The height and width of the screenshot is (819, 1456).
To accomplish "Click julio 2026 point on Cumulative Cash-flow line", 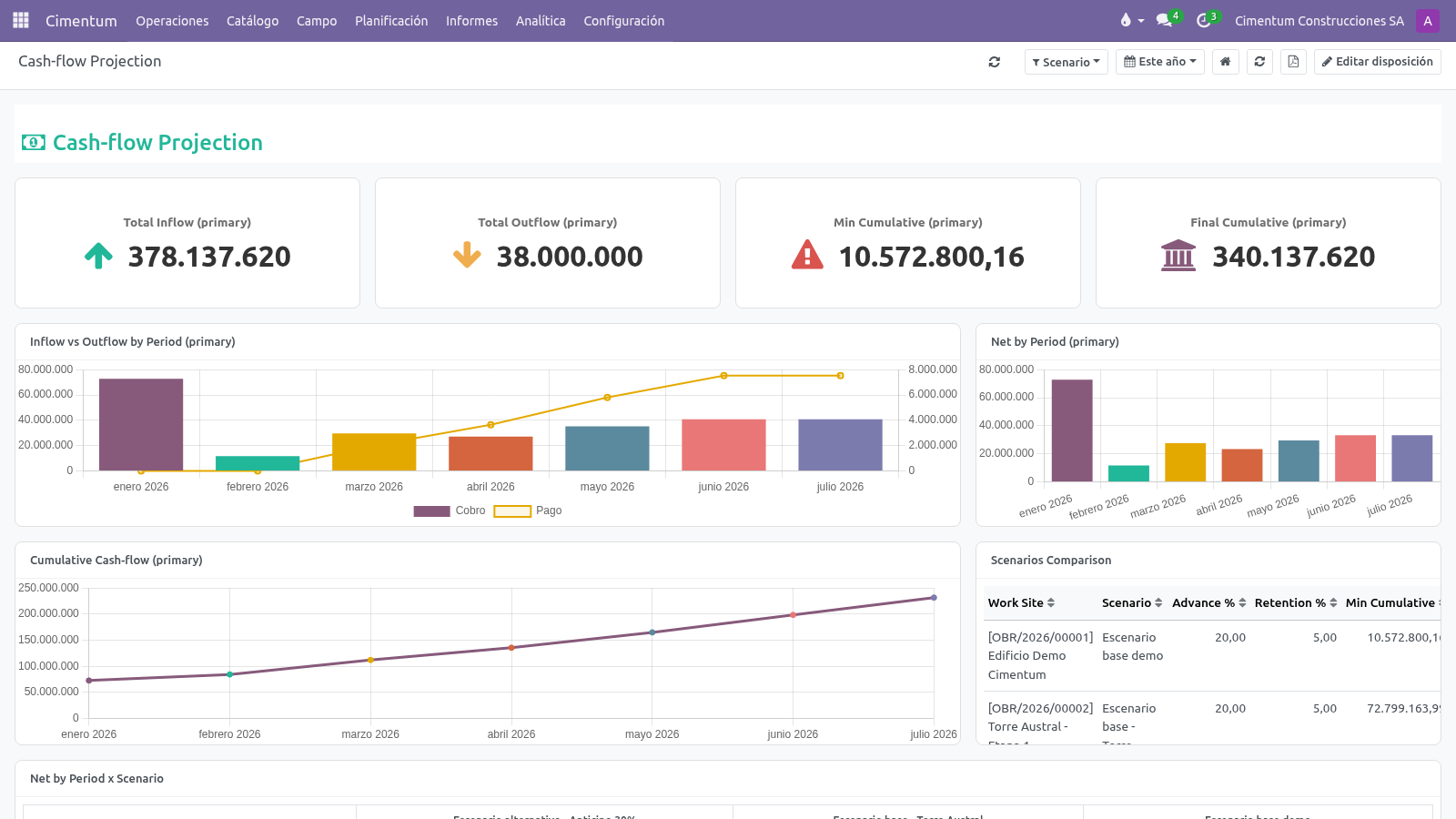I will click(934, 598).
